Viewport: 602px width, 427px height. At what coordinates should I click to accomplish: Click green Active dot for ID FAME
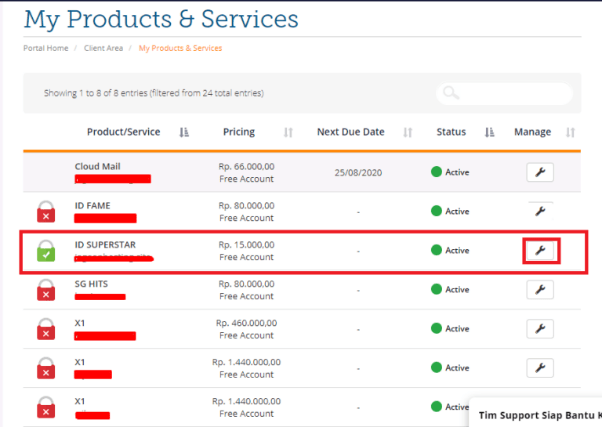[436, 211]
